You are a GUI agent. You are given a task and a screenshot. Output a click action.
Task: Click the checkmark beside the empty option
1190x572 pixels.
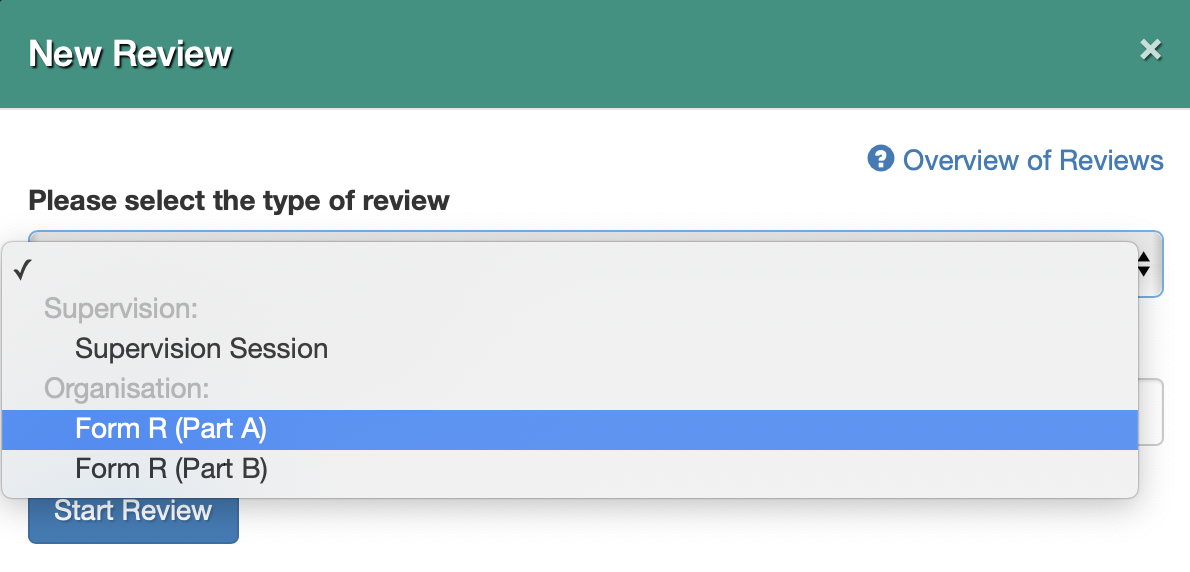click(x=23, y=270)
